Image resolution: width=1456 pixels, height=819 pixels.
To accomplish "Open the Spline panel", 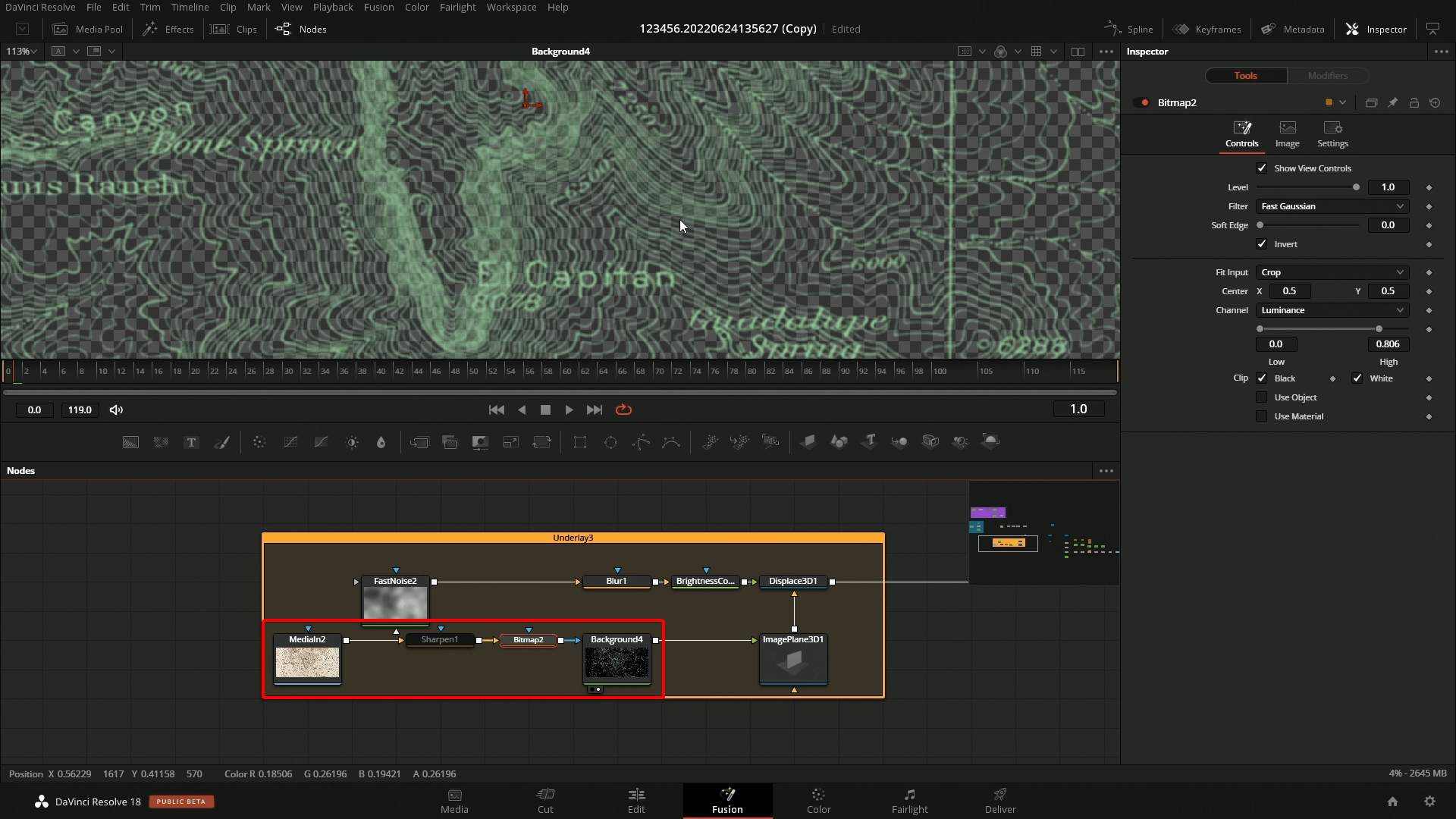I will pyautogui.click(x=1128, y=29).
